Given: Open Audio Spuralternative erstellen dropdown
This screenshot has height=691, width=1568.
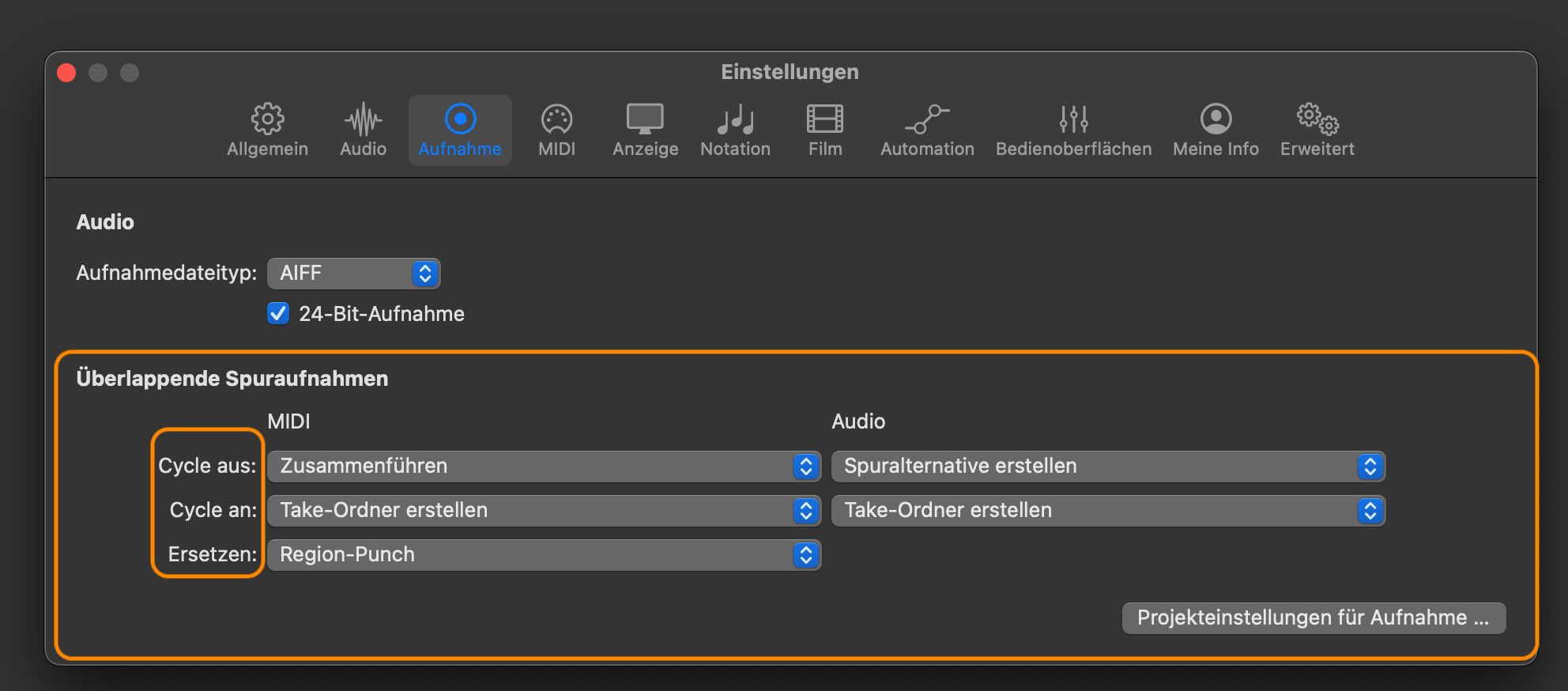Looking at the screenshot, I should tap(1108, 466).
